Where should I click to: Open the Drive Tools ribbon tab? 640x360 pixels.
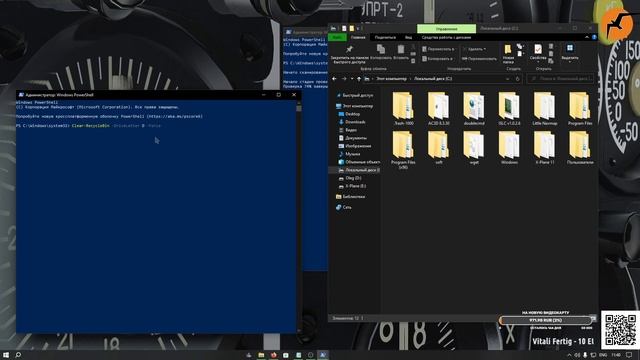446,37
